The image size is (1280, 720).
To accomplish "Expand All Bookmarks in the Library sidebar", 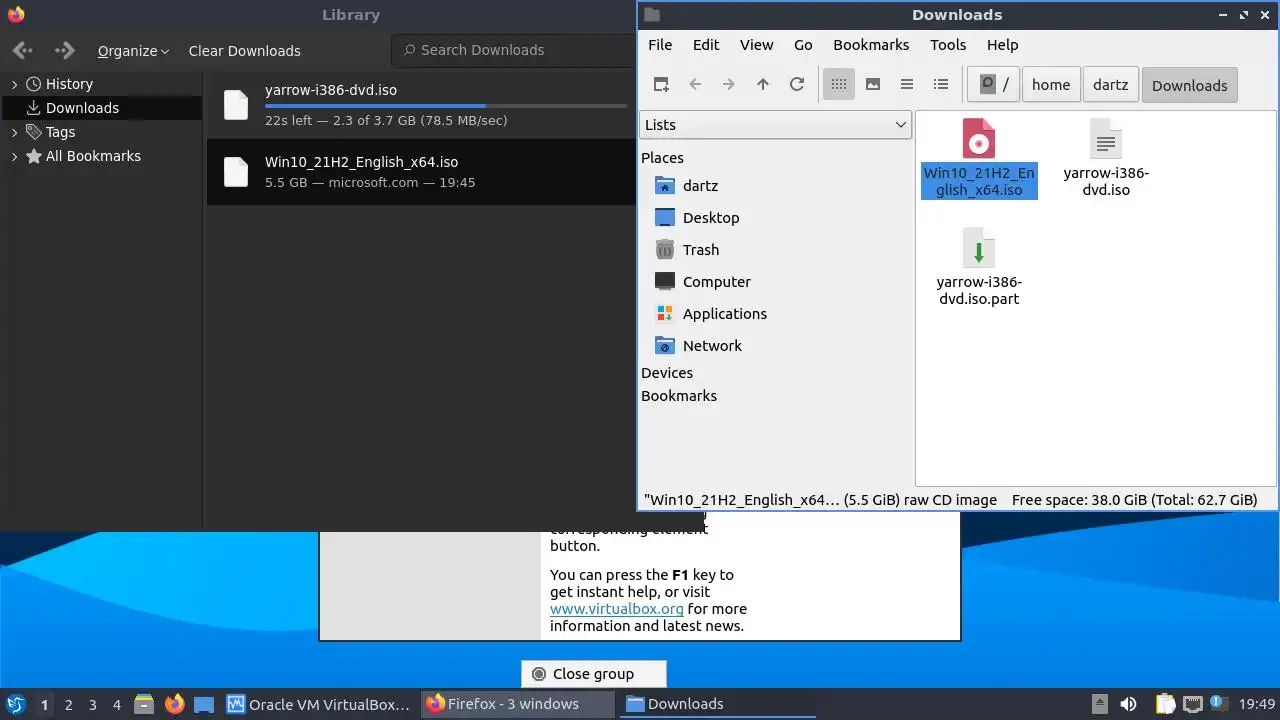I will (x=14, y=156).
